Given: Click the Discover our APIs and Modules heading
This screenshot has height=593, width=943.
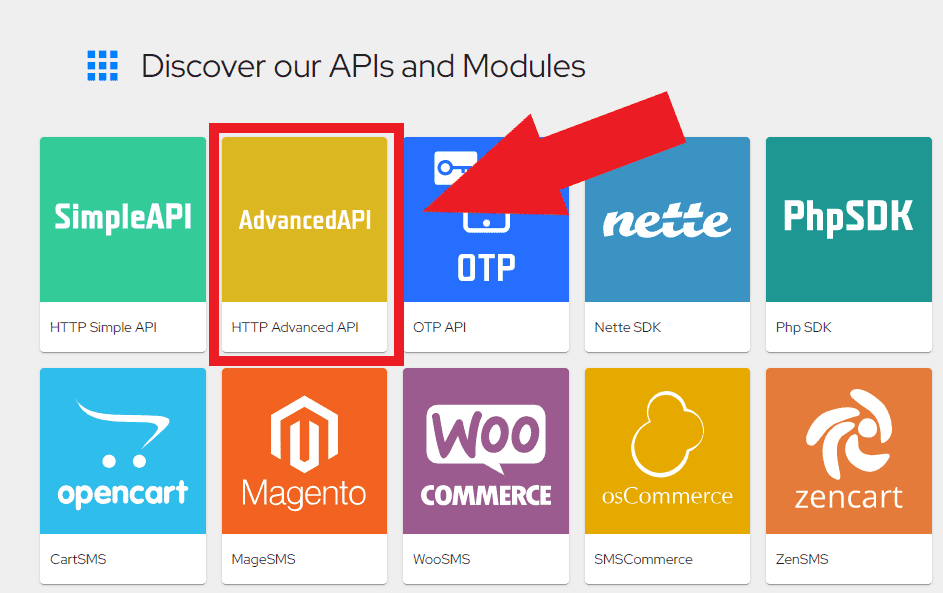Looking at the screenshot, I should (x=363, y=66).
